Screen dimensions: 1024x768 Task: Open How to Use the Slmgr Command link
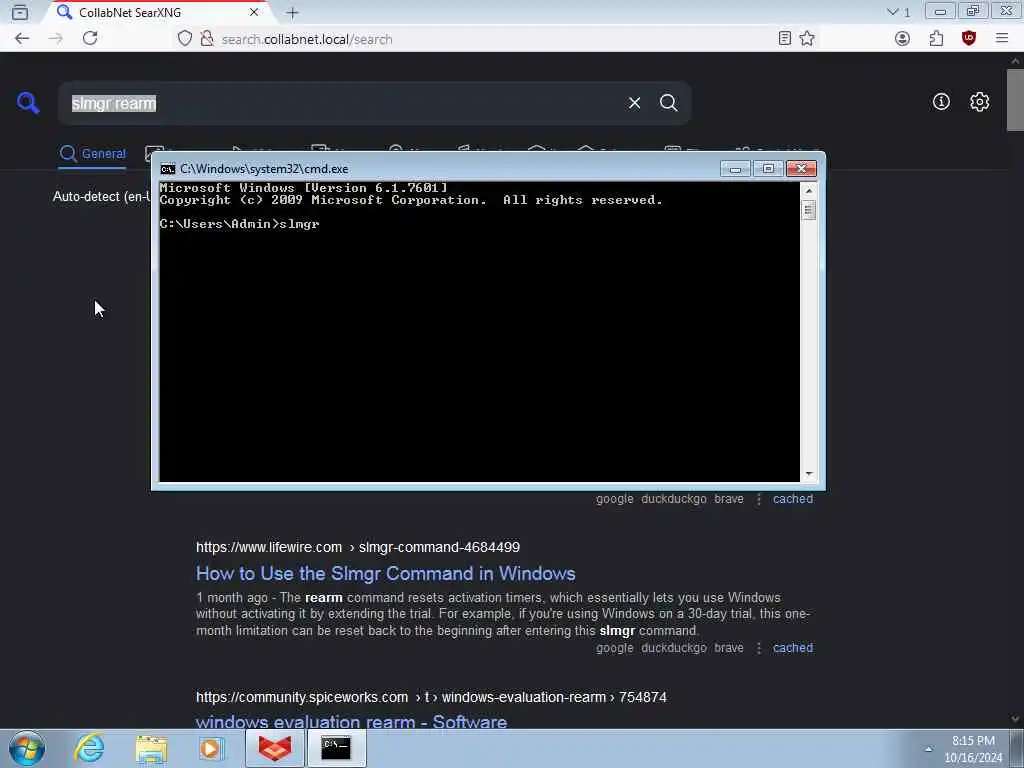(385, 573)
